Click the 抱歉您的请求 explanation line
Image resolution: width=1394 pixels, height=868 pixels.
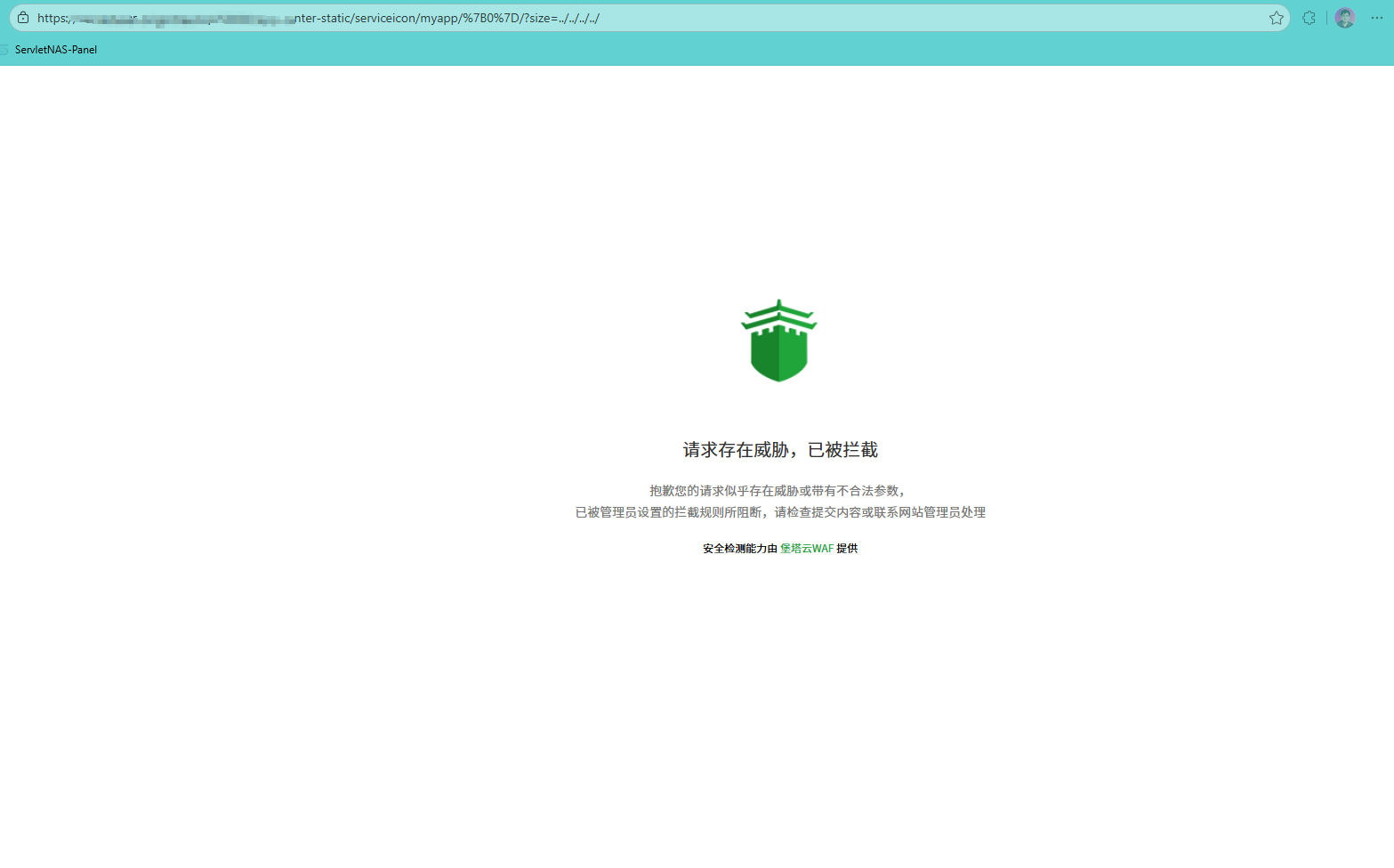(x=776, y=490)
